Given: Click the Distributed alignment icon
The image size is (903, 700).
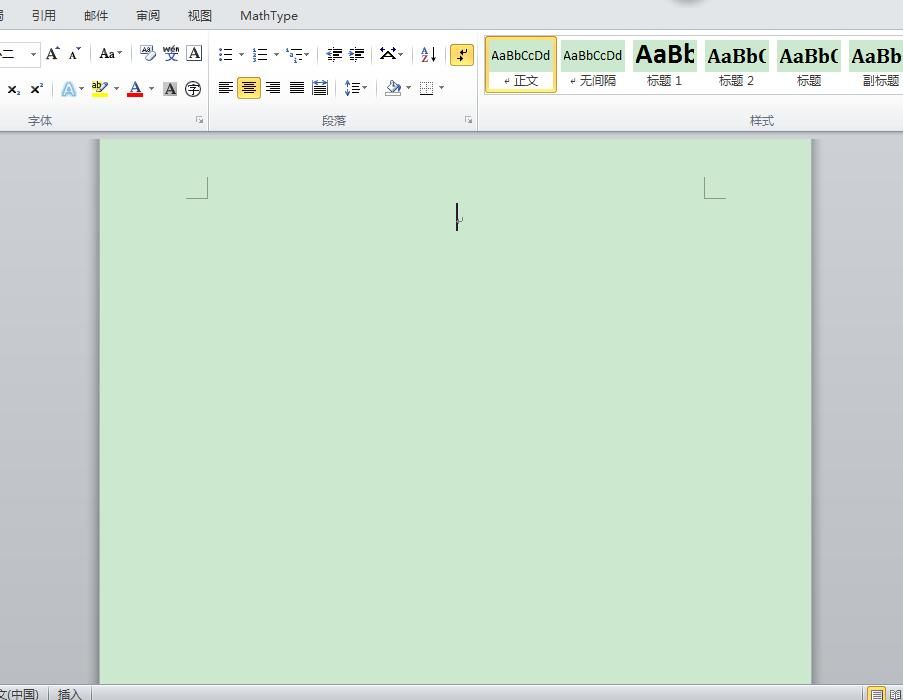Looking at the screenshot, I should 320,88.
